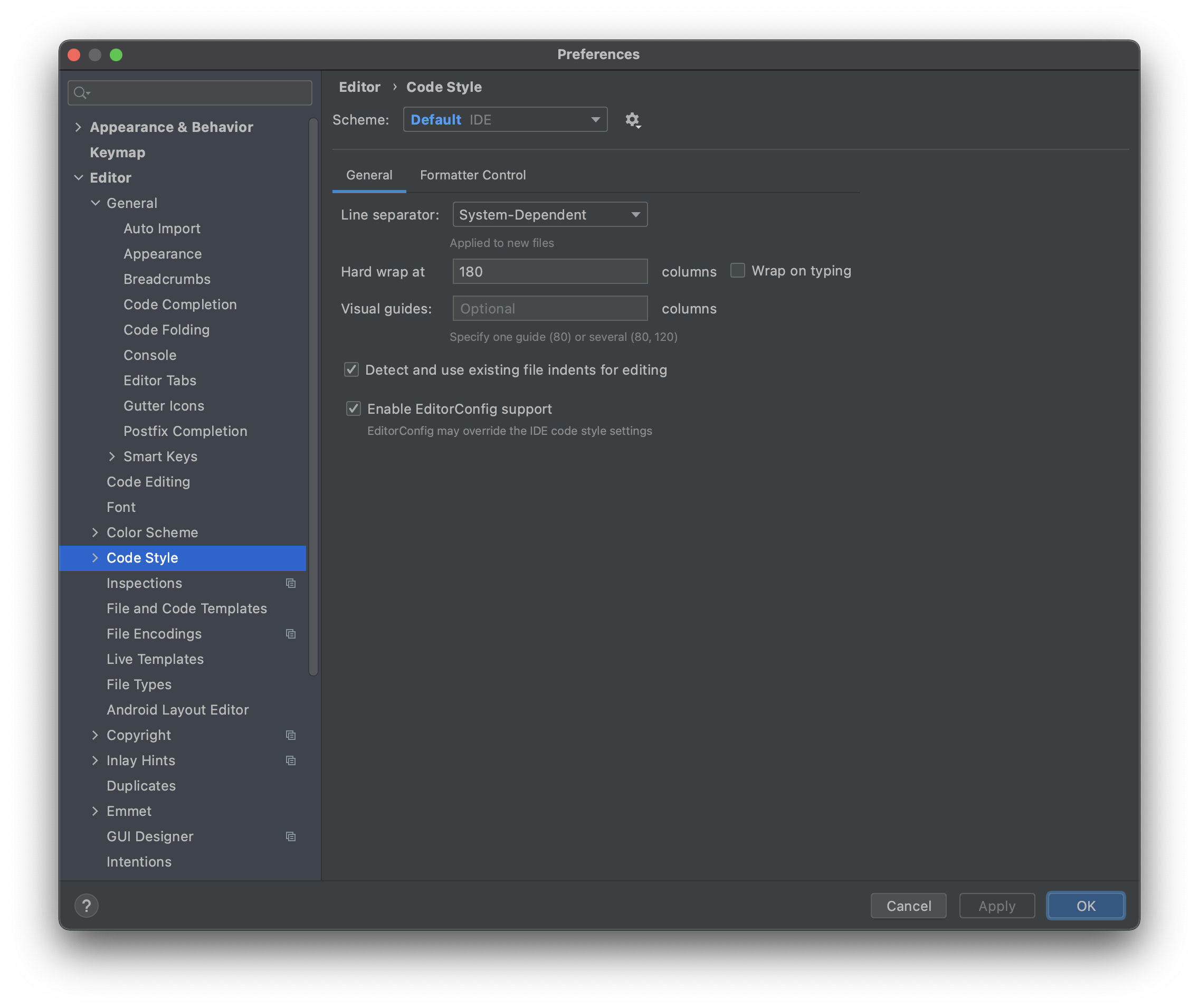Expand the Appearance & Behavior tree node
1199x1008 pixels.
pos(78,127)
